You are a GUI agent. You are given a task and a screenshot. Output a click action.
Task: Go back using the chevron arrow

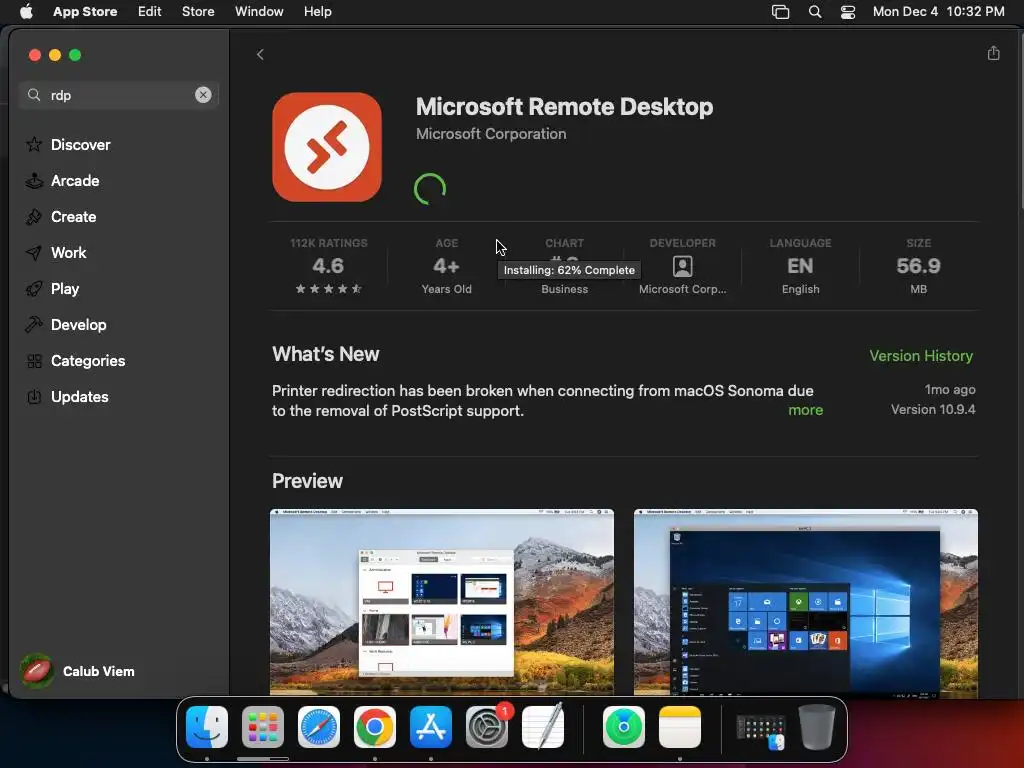point(260,54)
